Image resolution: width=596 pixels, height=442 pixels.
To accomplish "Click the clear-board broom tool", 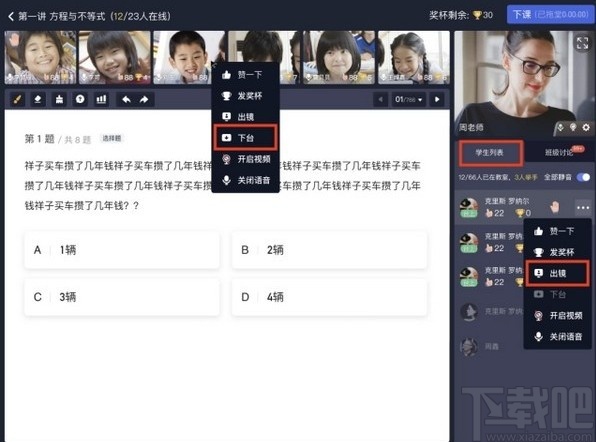I will [x=59, y=100].
